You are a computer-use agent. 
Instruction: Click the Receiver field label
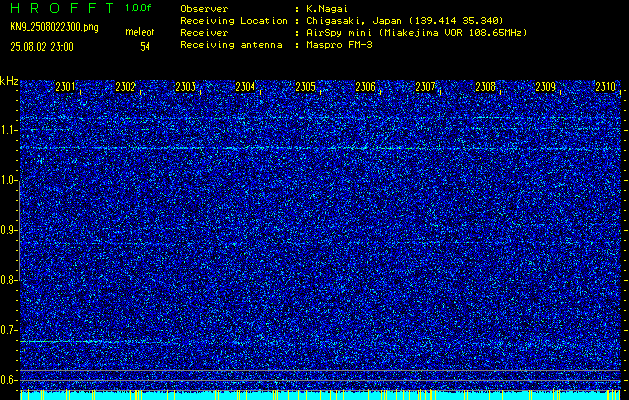pos(204,33)
